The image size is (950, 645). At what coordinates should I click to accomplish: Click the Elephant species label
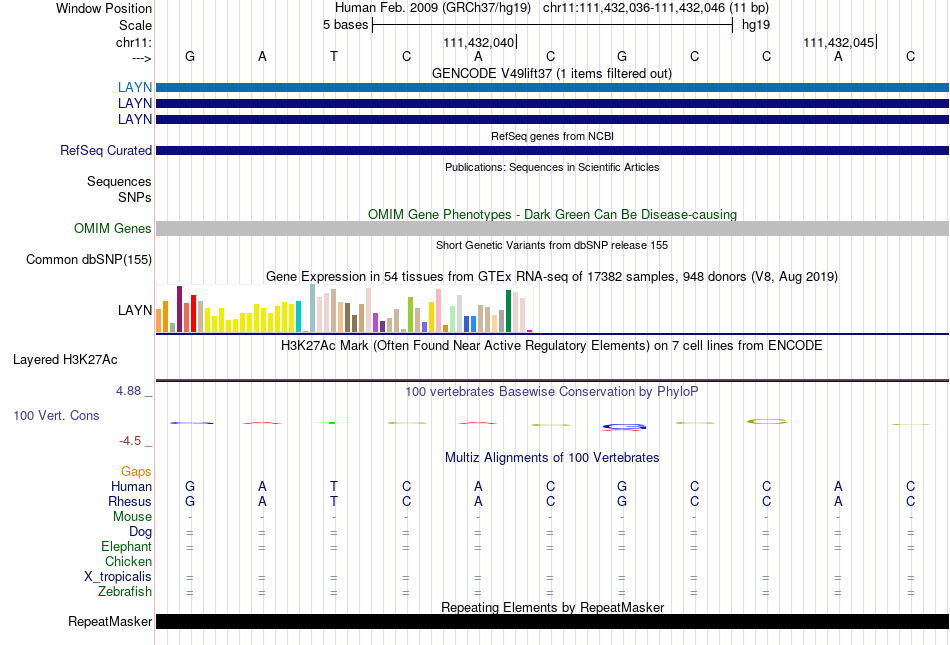126,546
